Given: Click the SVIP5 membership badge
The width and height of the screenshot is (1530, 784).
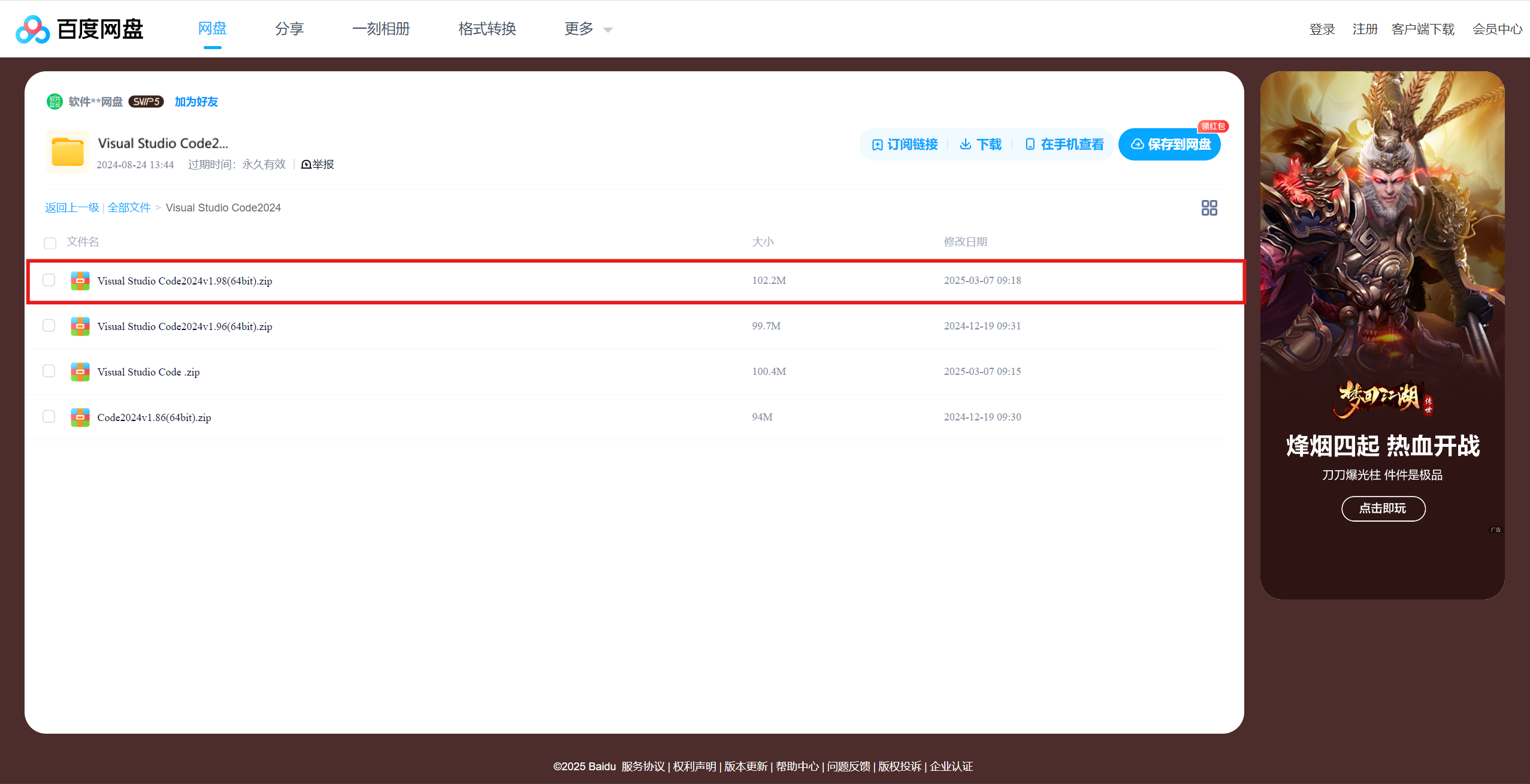Looking at the screenshot, I should pos(146,101).
